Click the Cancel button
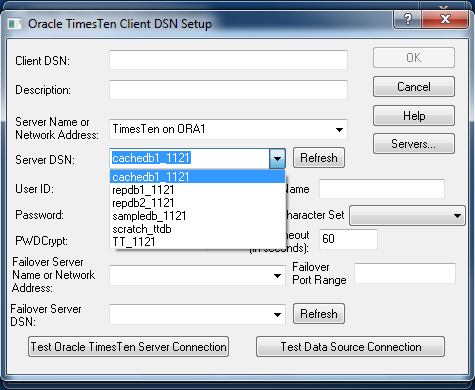Screen dimensions: 475x390 (414, 87)
